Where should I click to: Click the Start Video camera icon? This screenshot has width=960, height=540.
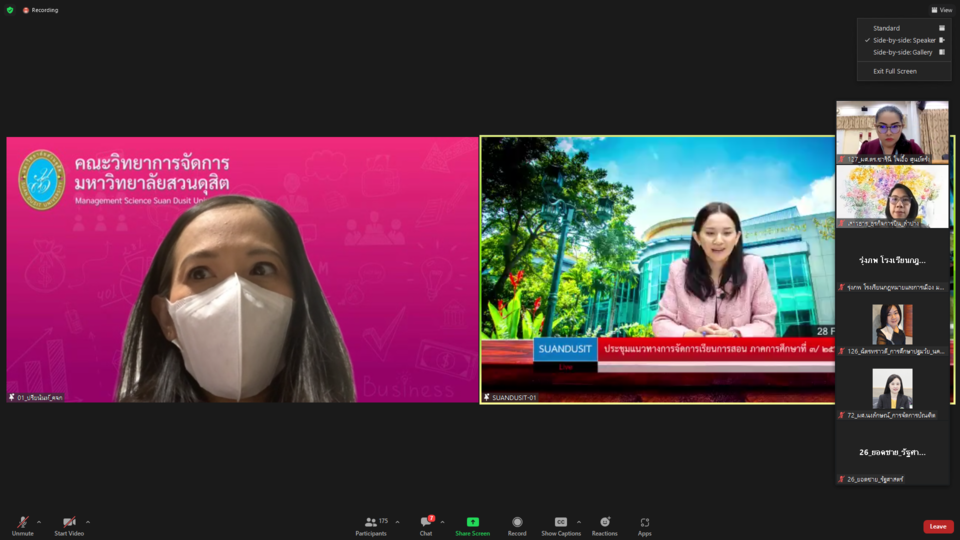click(x=69, y=522)
